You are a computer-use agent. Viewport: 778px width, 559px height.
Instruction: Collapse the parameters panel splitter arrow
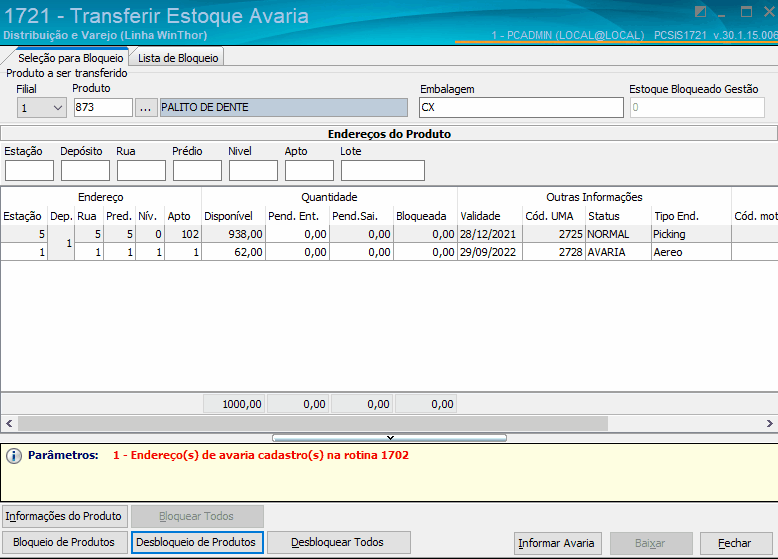click(390, 438)
